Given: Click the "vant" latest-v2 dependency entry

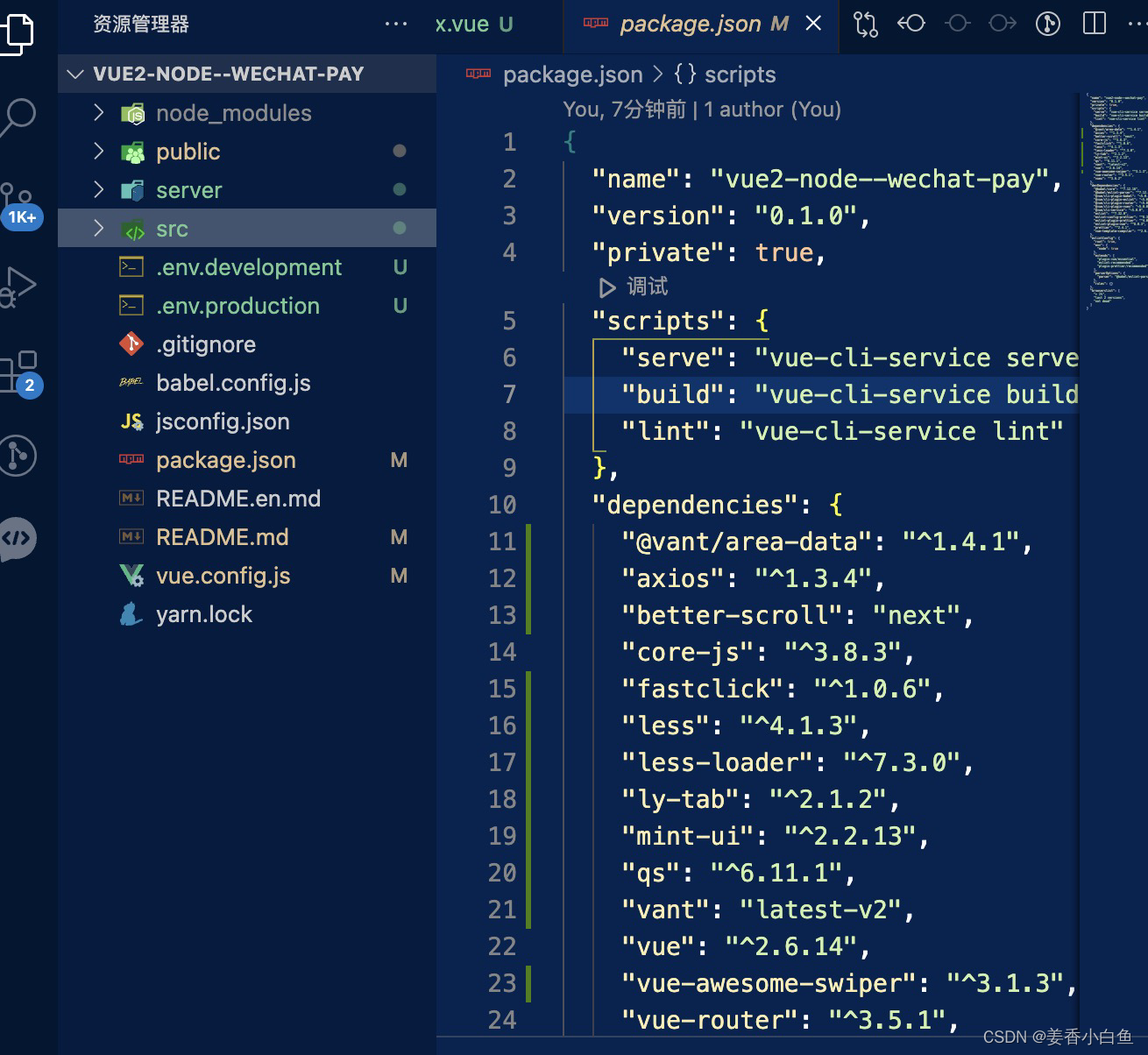Looking at the screenshot, I should [769, 910].
